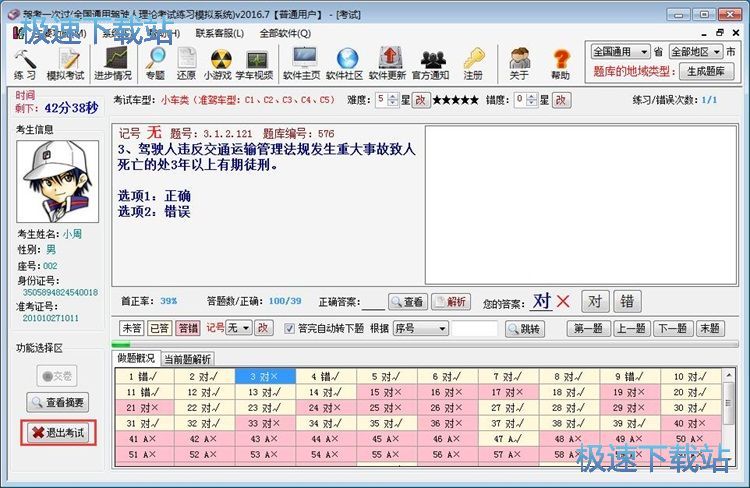Select question cell 40 对×

pos(690,423)
